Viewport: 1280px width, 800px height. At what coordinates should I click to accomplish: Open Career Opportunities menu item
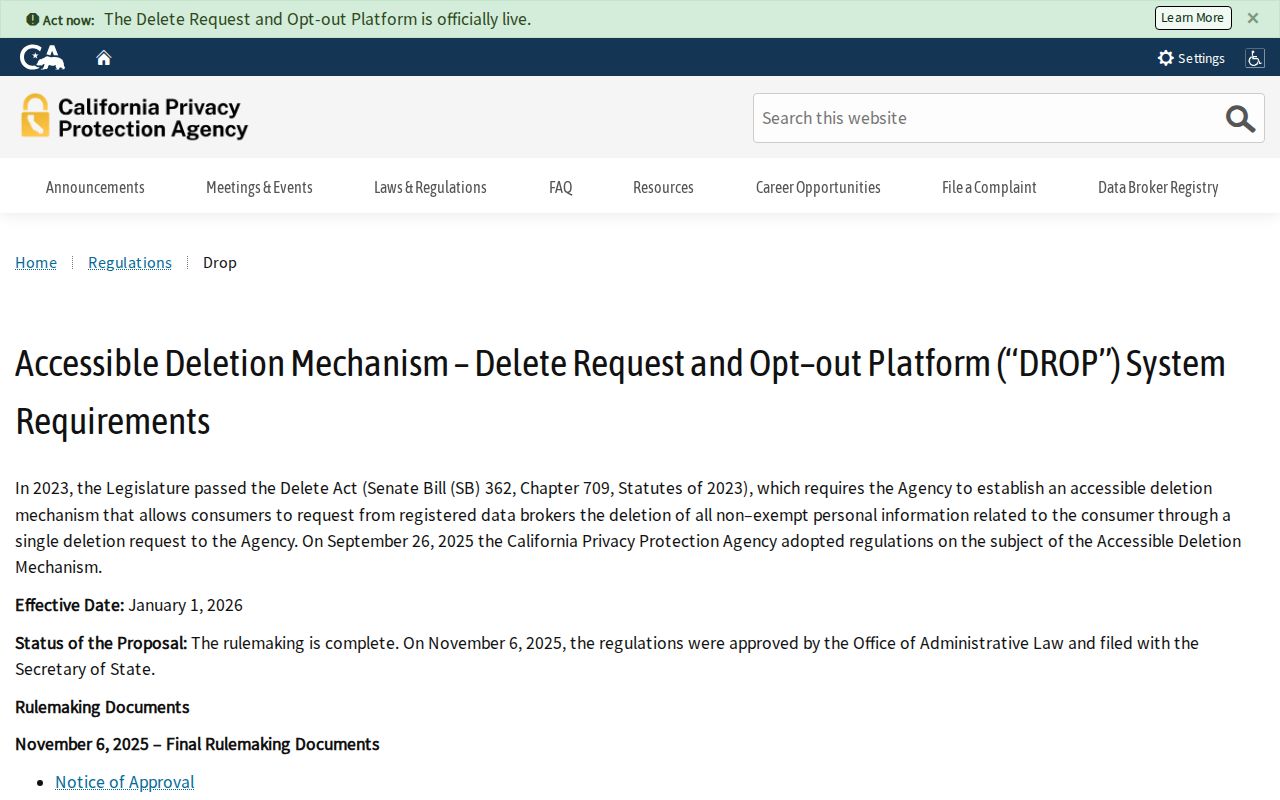tap(818, 187)
